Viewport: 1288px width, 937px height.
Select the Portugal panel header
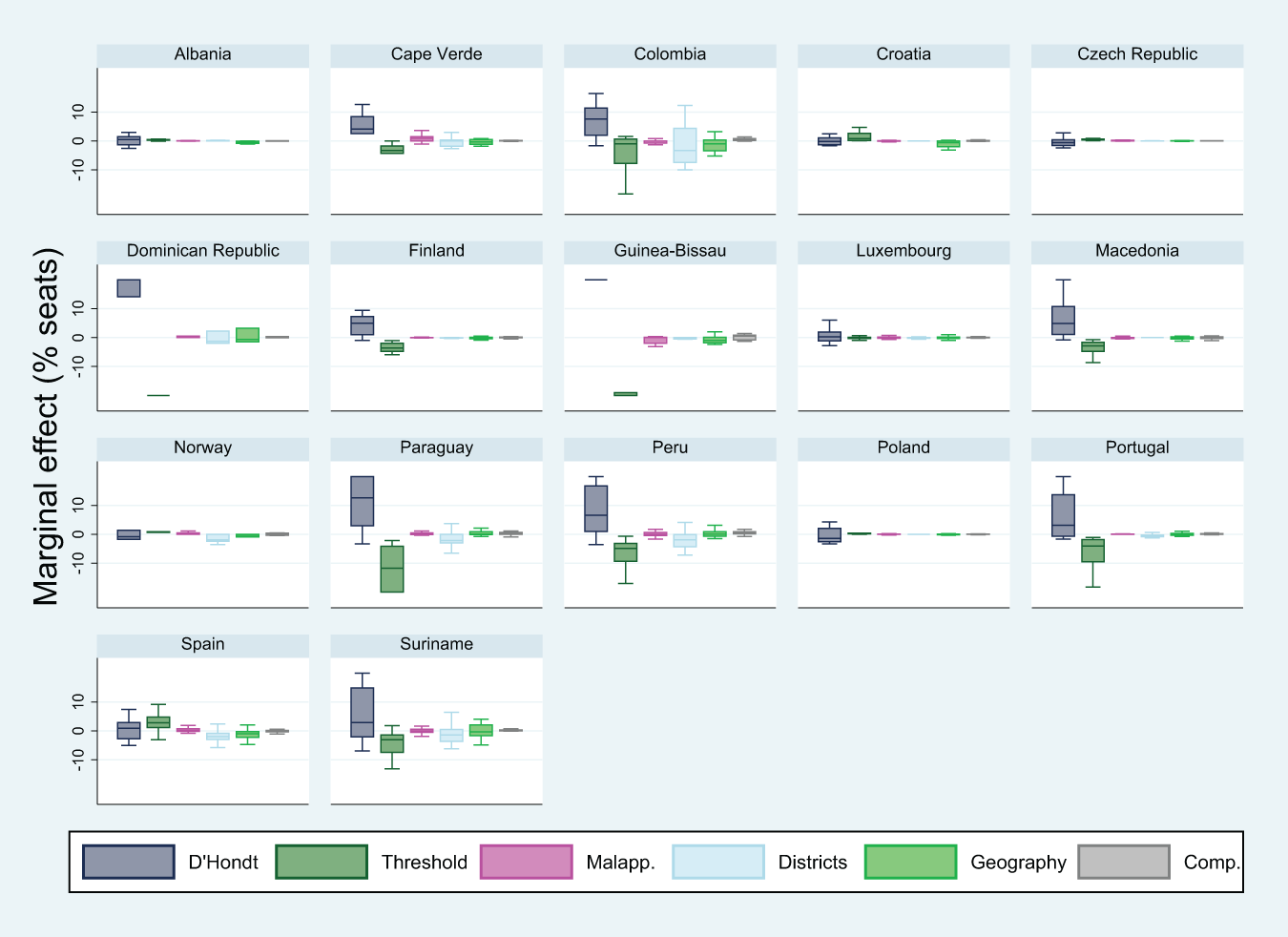coord(1137,448)
